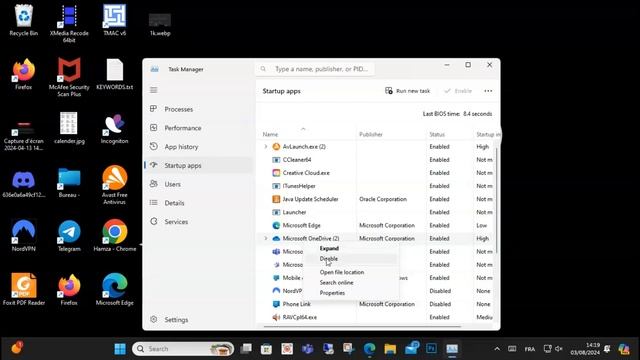
Task: Select the iTunesHelper startup row
Action: (x=376, y=186)
